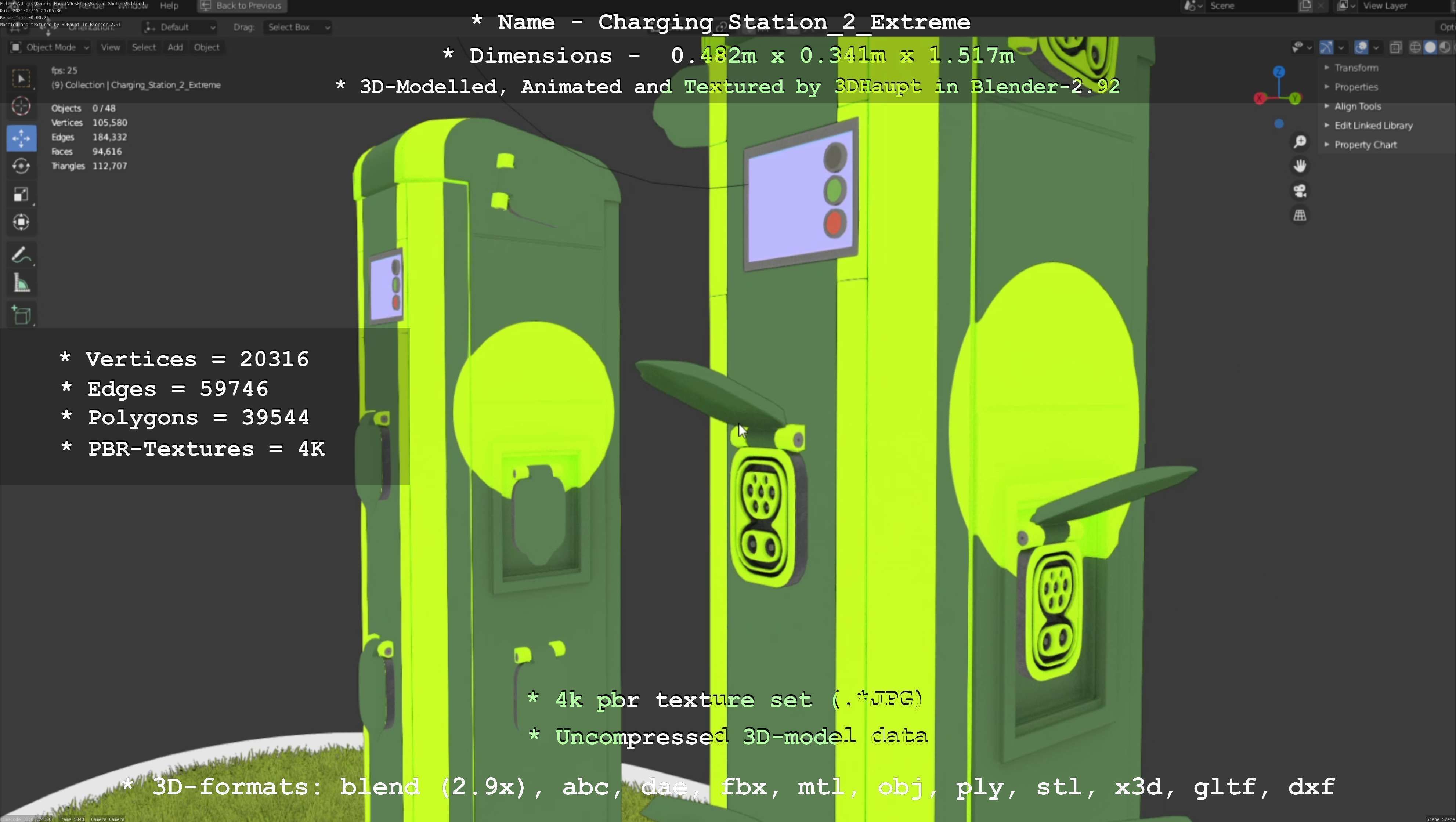Click the X axis on navigation gizmo
The width and height of the screenshot is (1456, 822).
1259,99
